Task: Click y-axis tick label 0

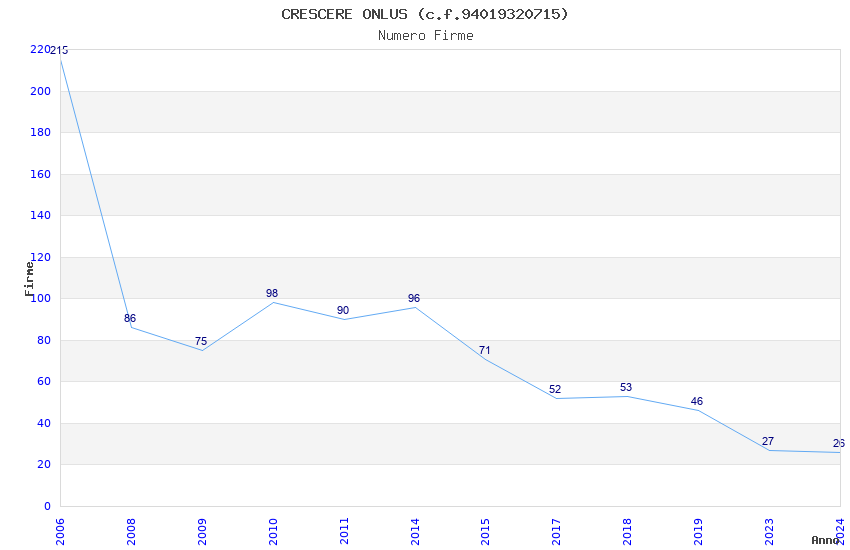Action: click(x=47, y=507)
